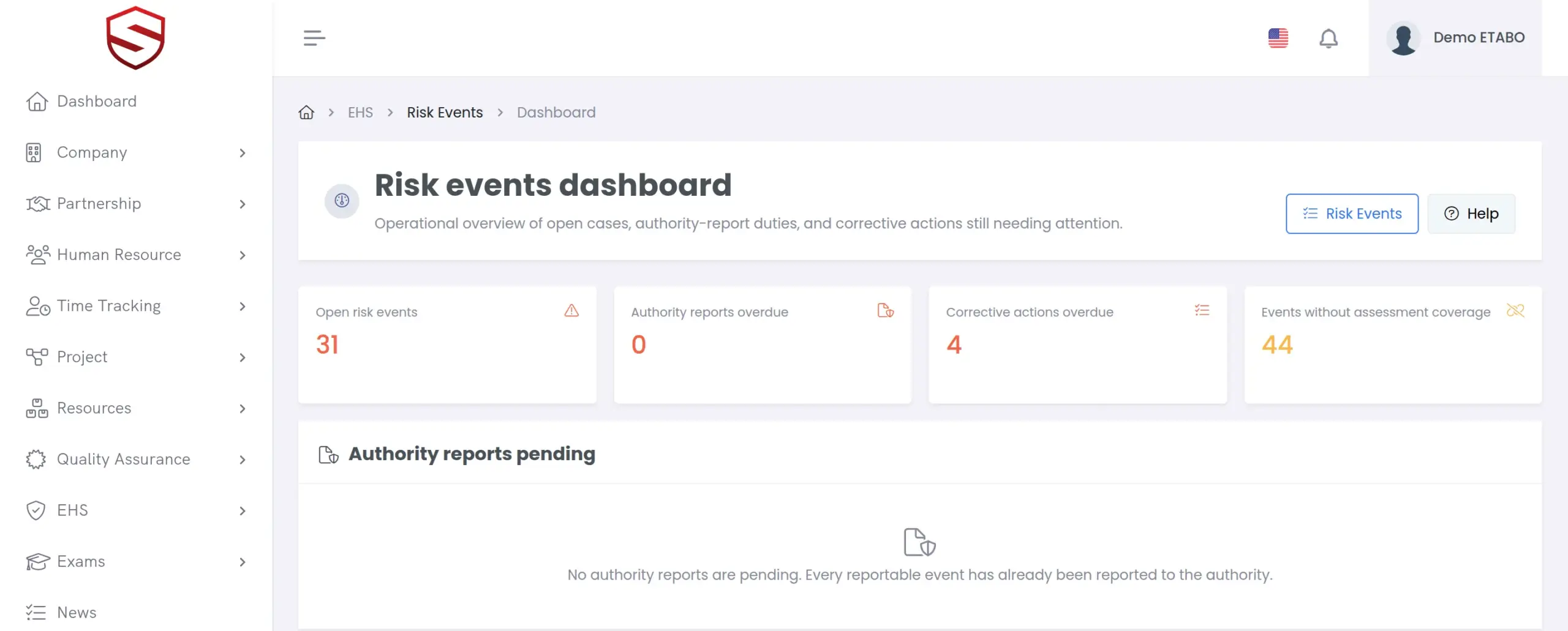Go to home via breadcrumb house icon
The image size is (1568, 631).
306,113
